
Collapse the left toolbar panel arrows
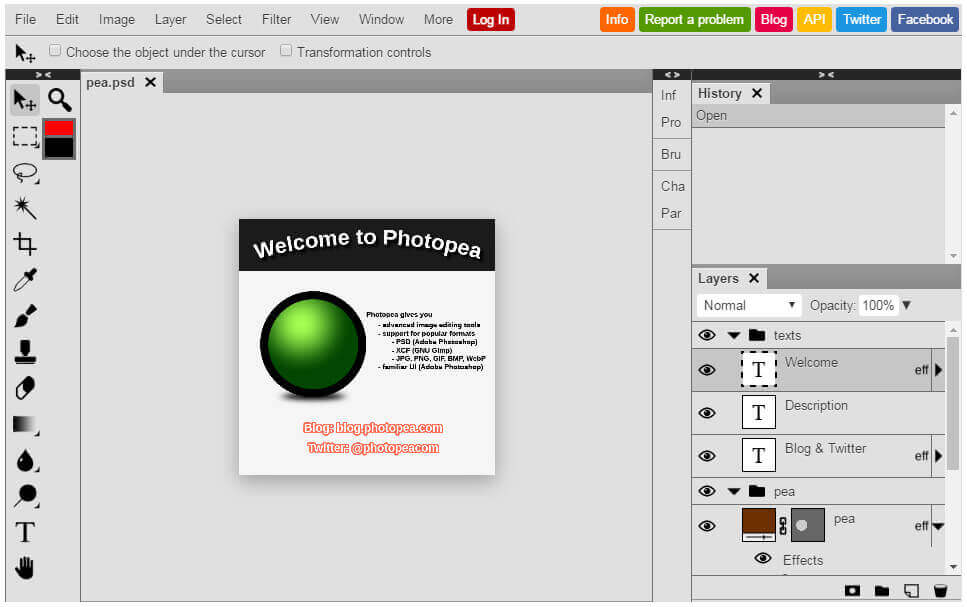tap(43, 75)
